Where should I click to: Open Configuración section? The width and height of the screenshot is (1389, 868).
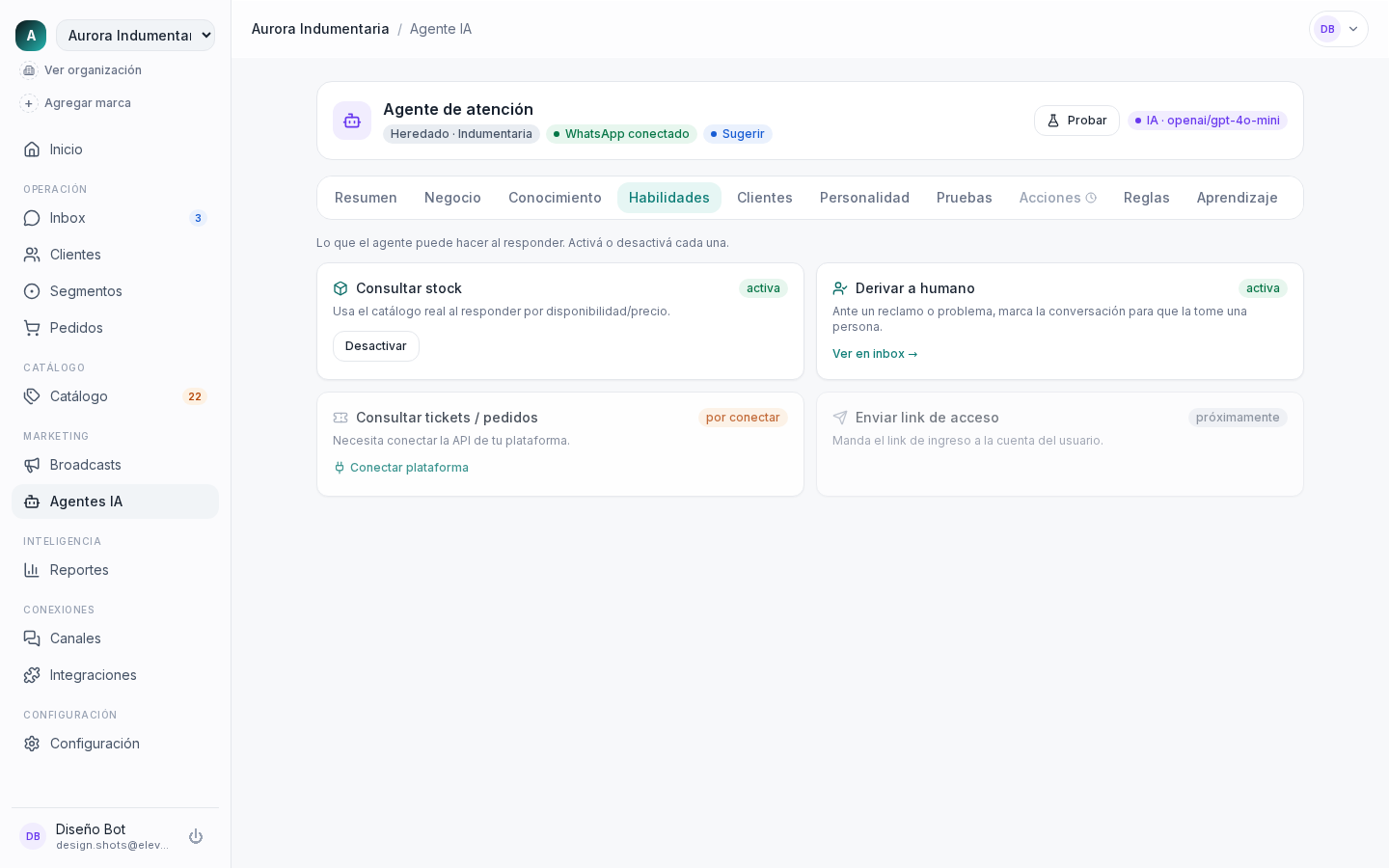[115, 744]
